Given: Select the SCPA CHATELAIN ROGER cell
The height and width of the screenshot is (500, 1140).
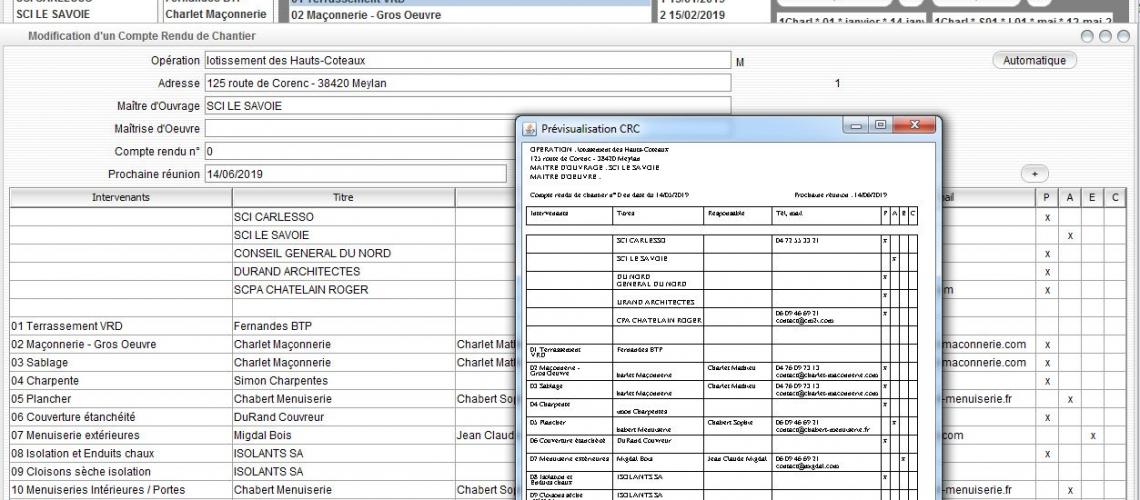Looking at the screenshot, I should tap(343, 290).
